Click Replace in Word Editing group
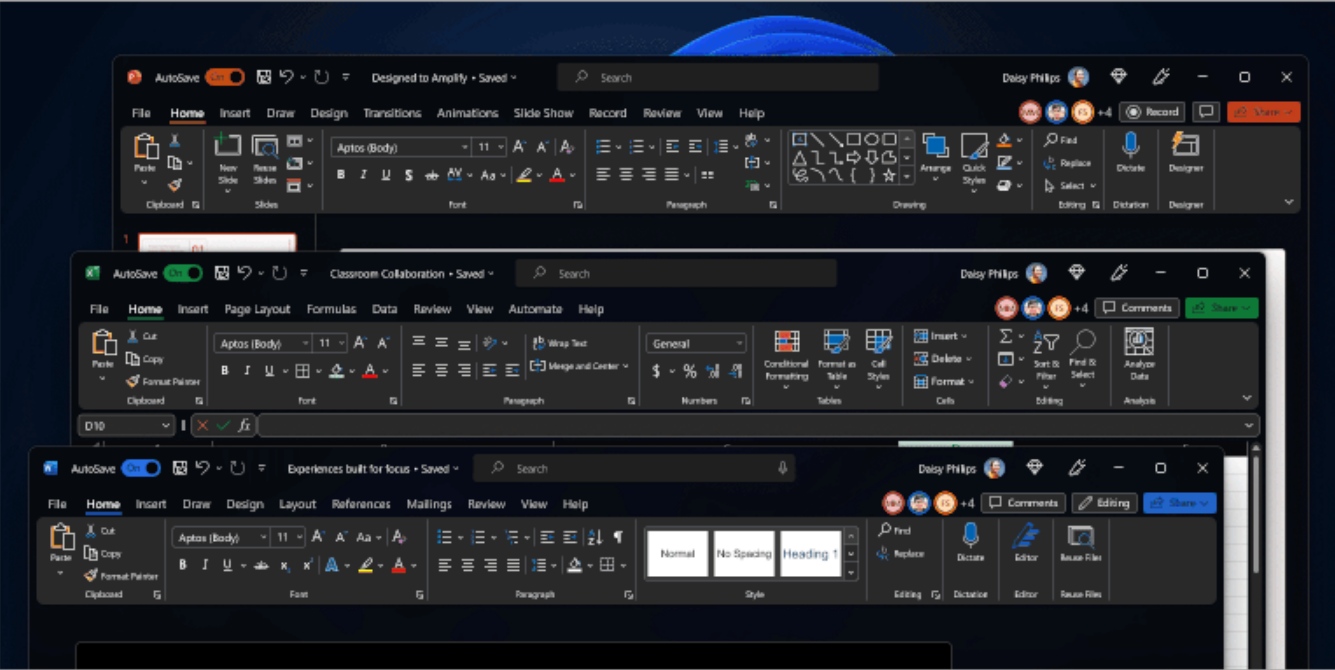This screenshot has height=670, width=1335. point(900,553)
